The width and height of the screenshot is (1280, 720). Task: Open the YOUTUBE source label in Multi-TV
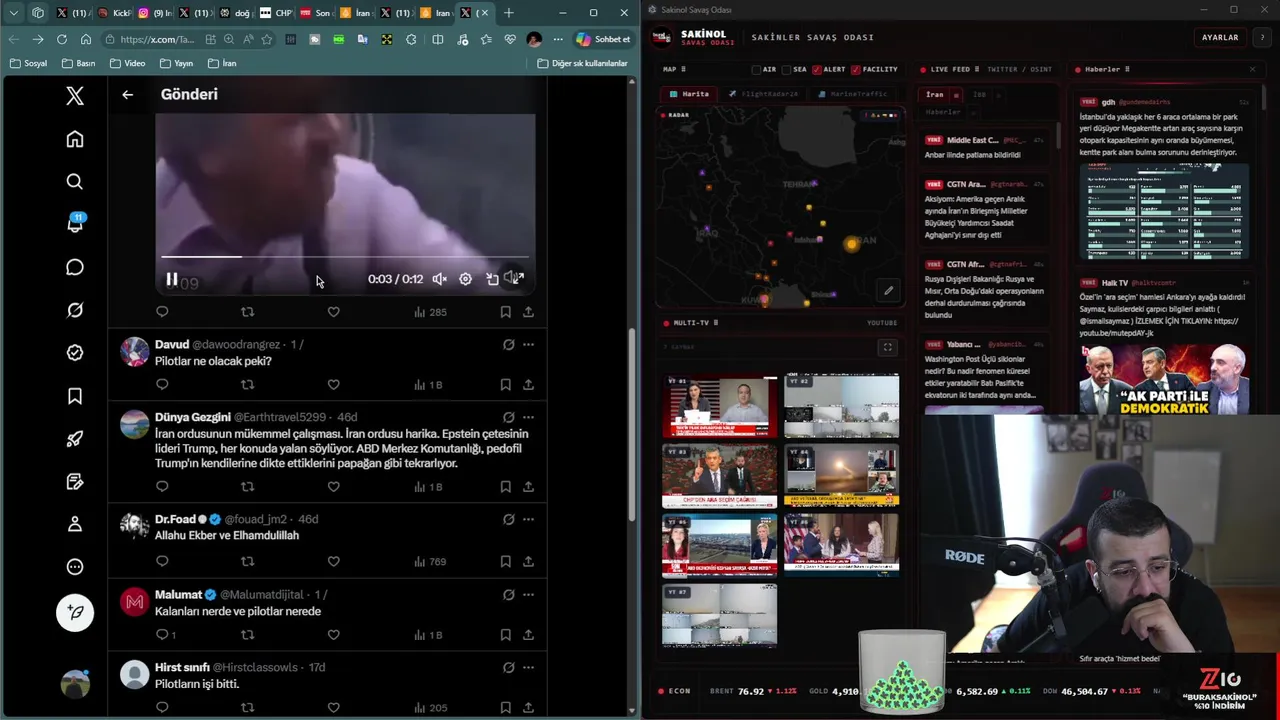[882, 323]
